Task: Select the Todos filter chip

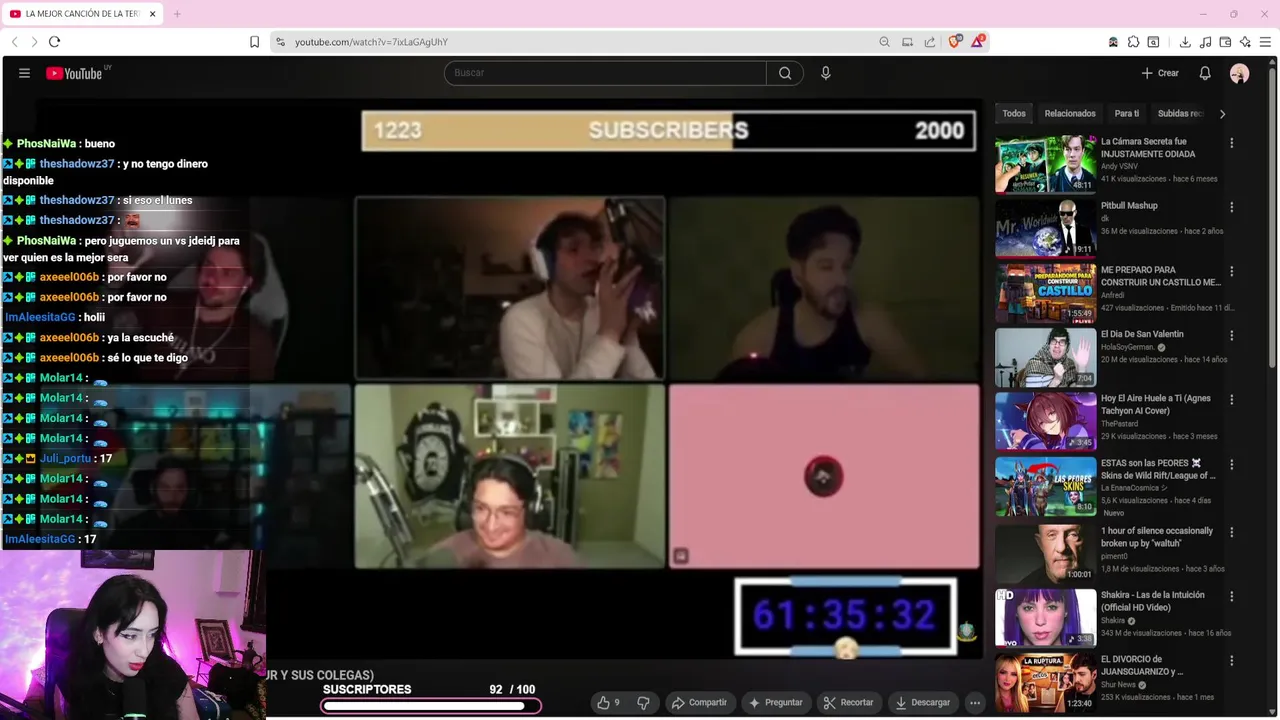Action: [x=1014, y=114]
